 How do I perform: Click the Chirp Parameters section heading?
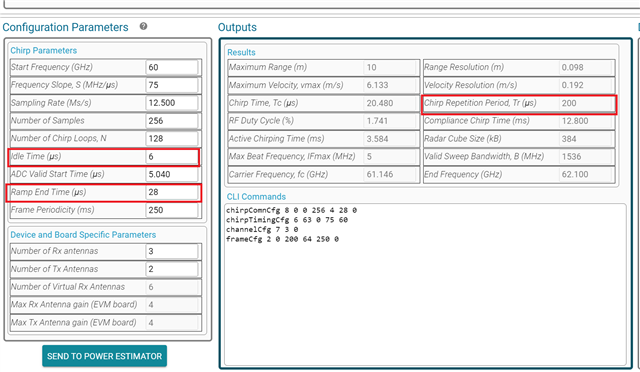pos(44,50)
